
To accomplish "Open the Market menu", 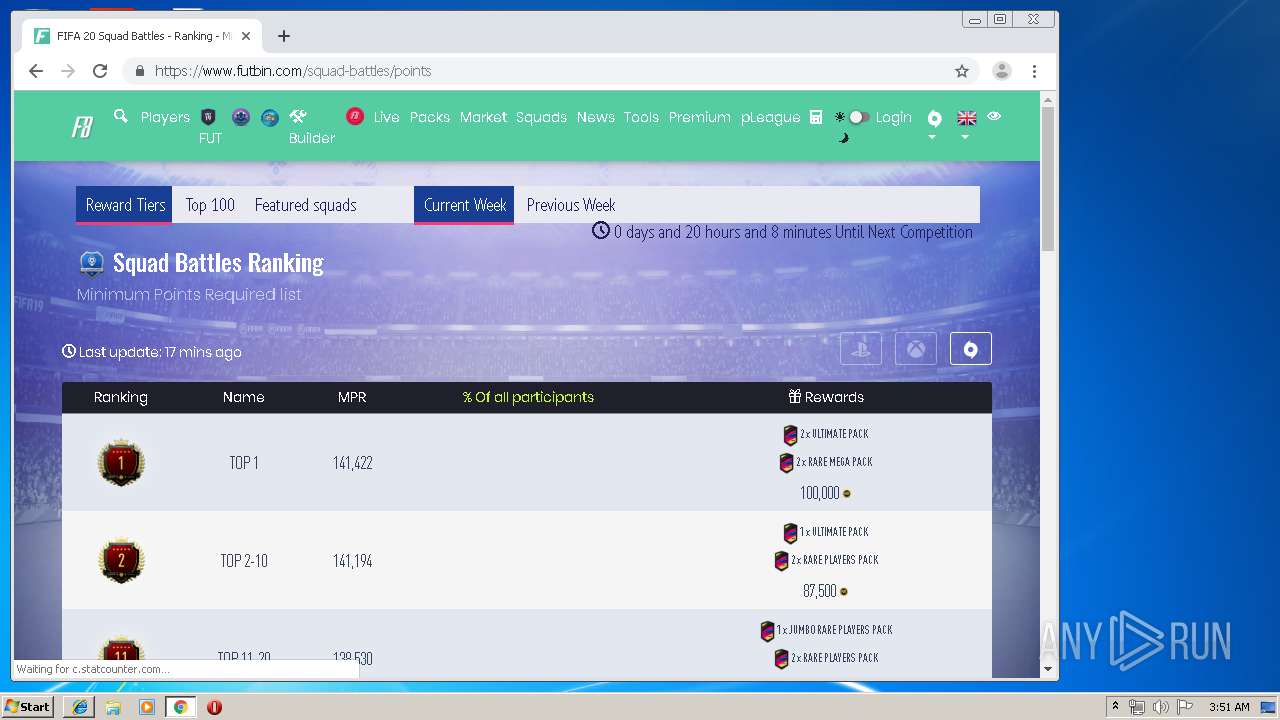I will pyautogui.click(x=483, y=117).
